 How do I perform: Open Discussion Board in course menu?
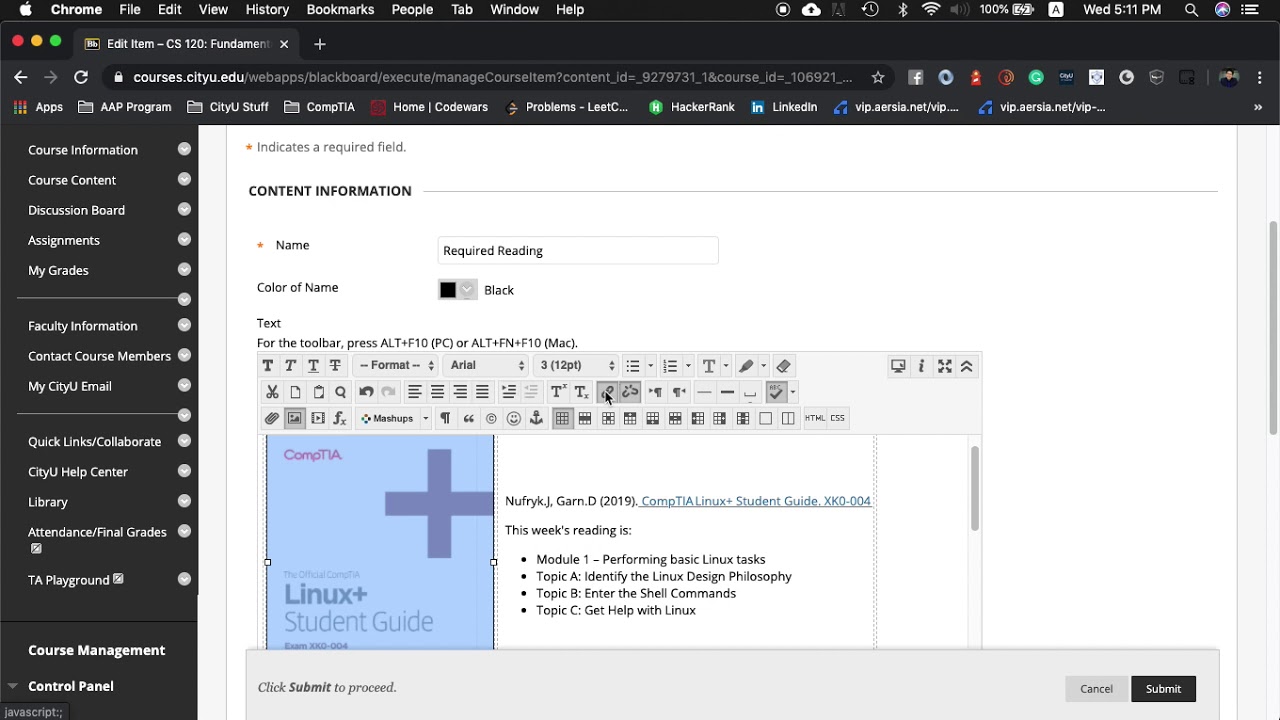pos(76,210)
